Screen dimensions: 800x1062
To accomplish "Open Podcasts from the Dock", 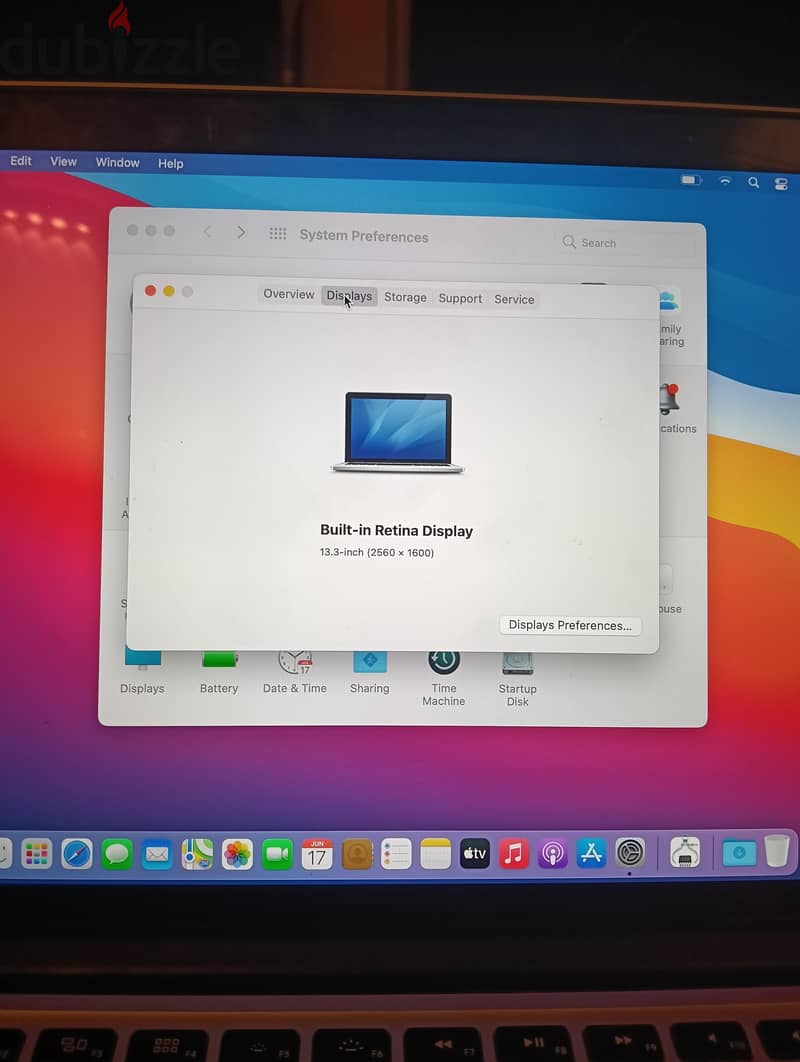I will point(553,853).
